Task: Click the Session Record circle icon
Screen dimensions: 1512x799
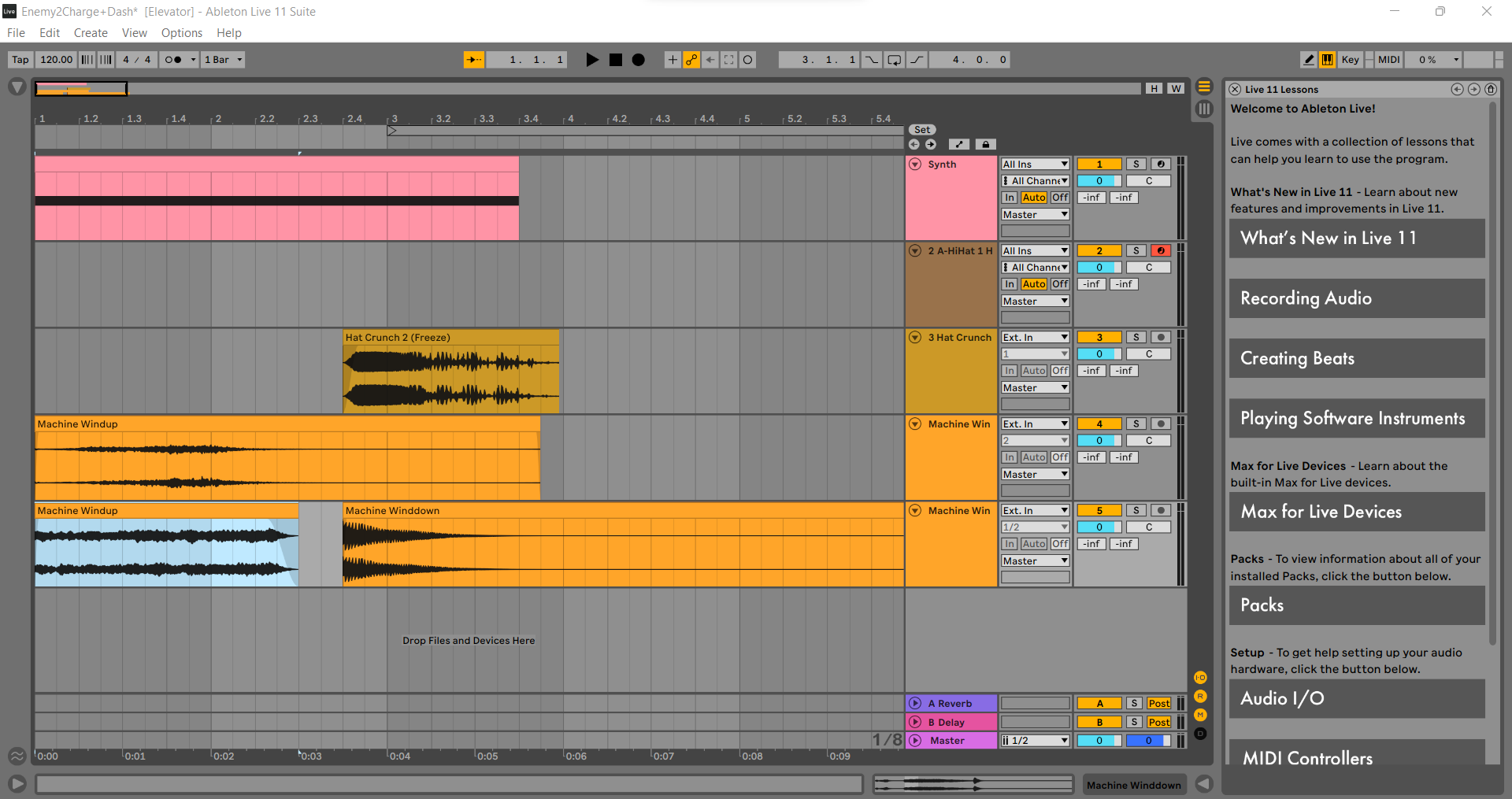Action: pyautogui.click(x=748, y=60)
